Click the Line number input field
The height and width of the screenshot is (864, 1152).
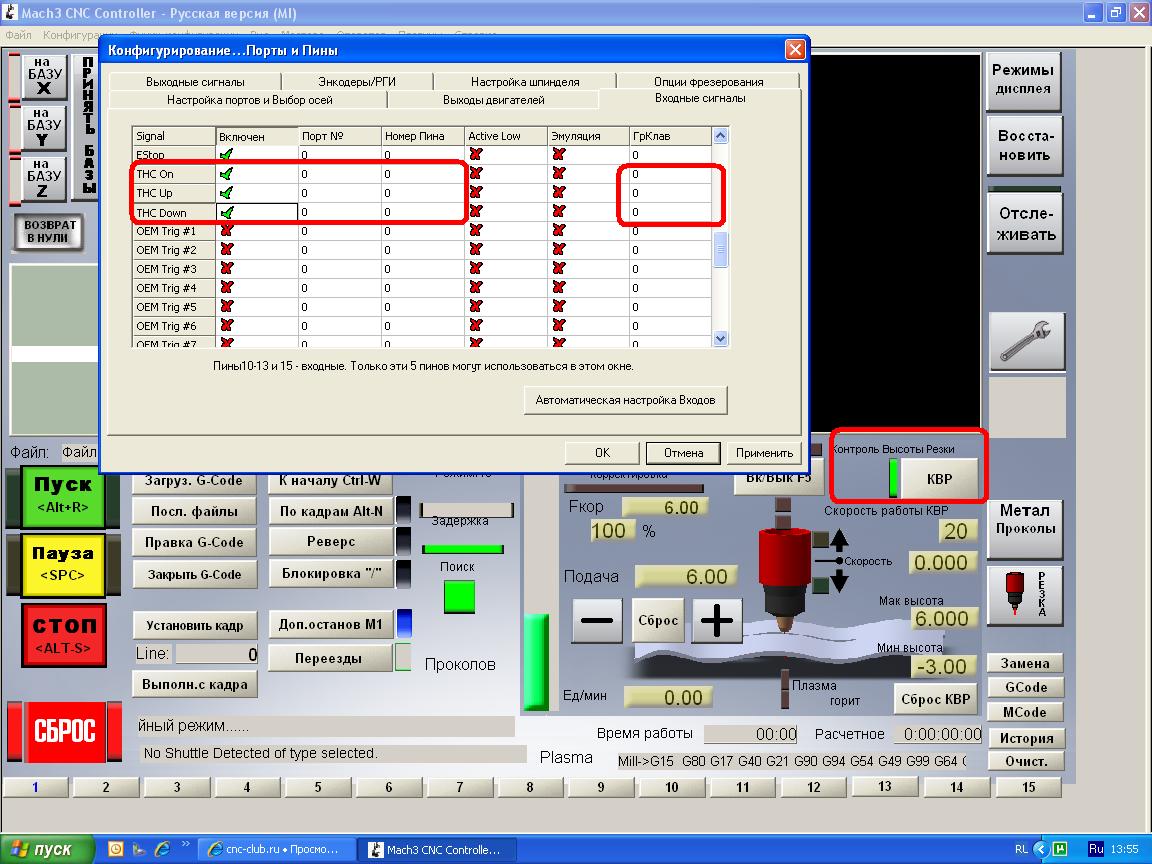(217, 654)
